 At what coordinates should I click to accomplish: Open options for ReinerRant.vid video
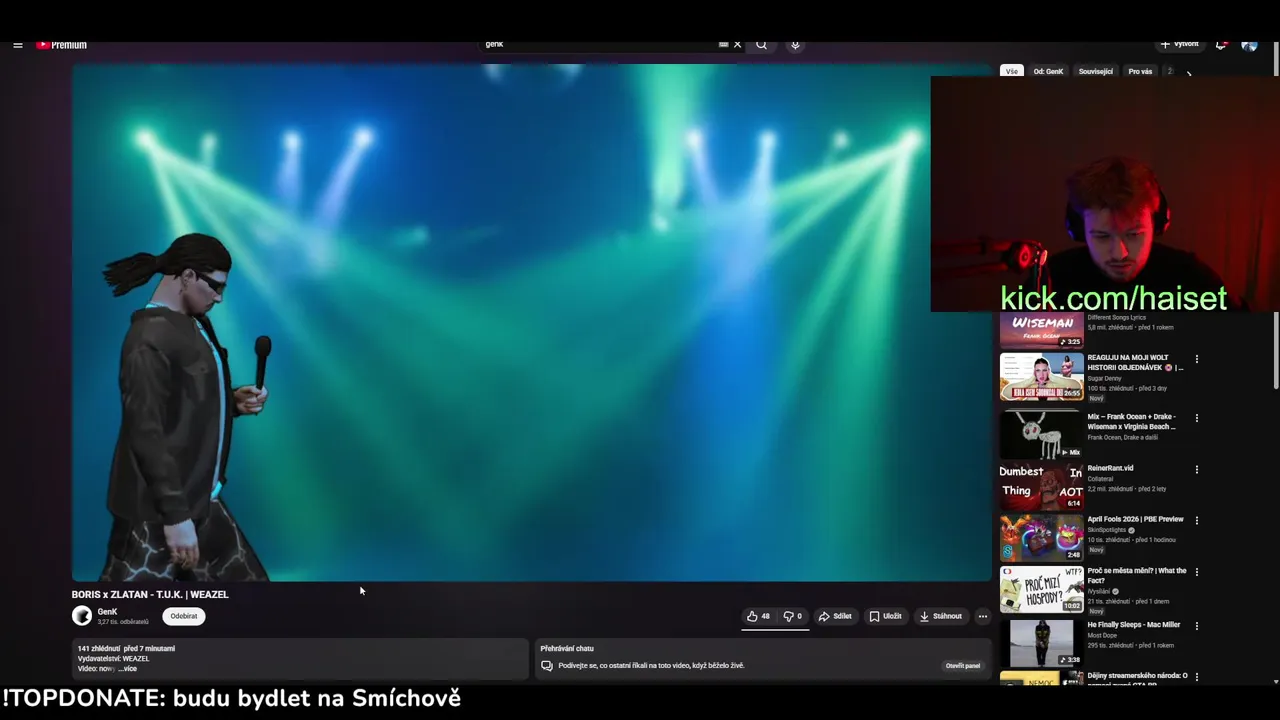pos(1196,469)
